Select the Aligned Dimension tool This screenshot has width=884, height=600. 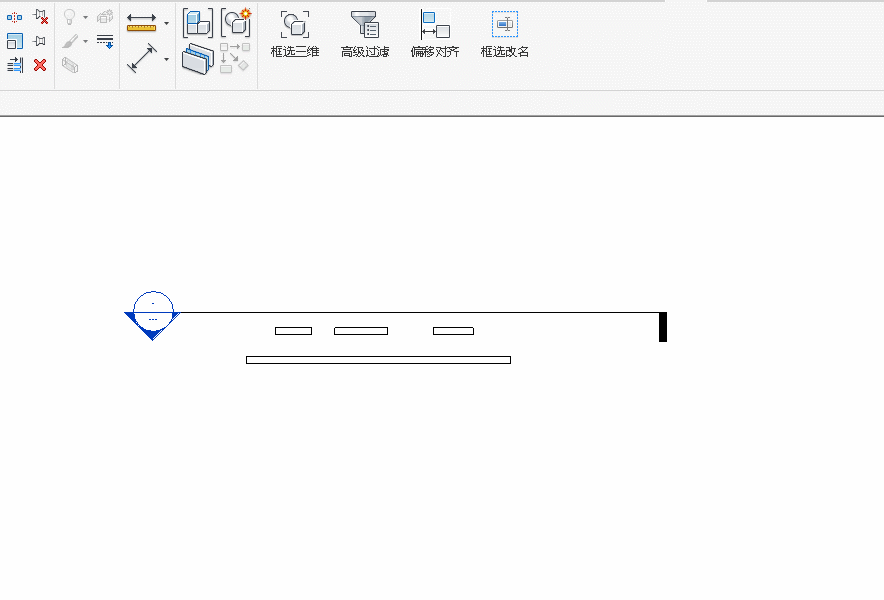coord(142,58)
